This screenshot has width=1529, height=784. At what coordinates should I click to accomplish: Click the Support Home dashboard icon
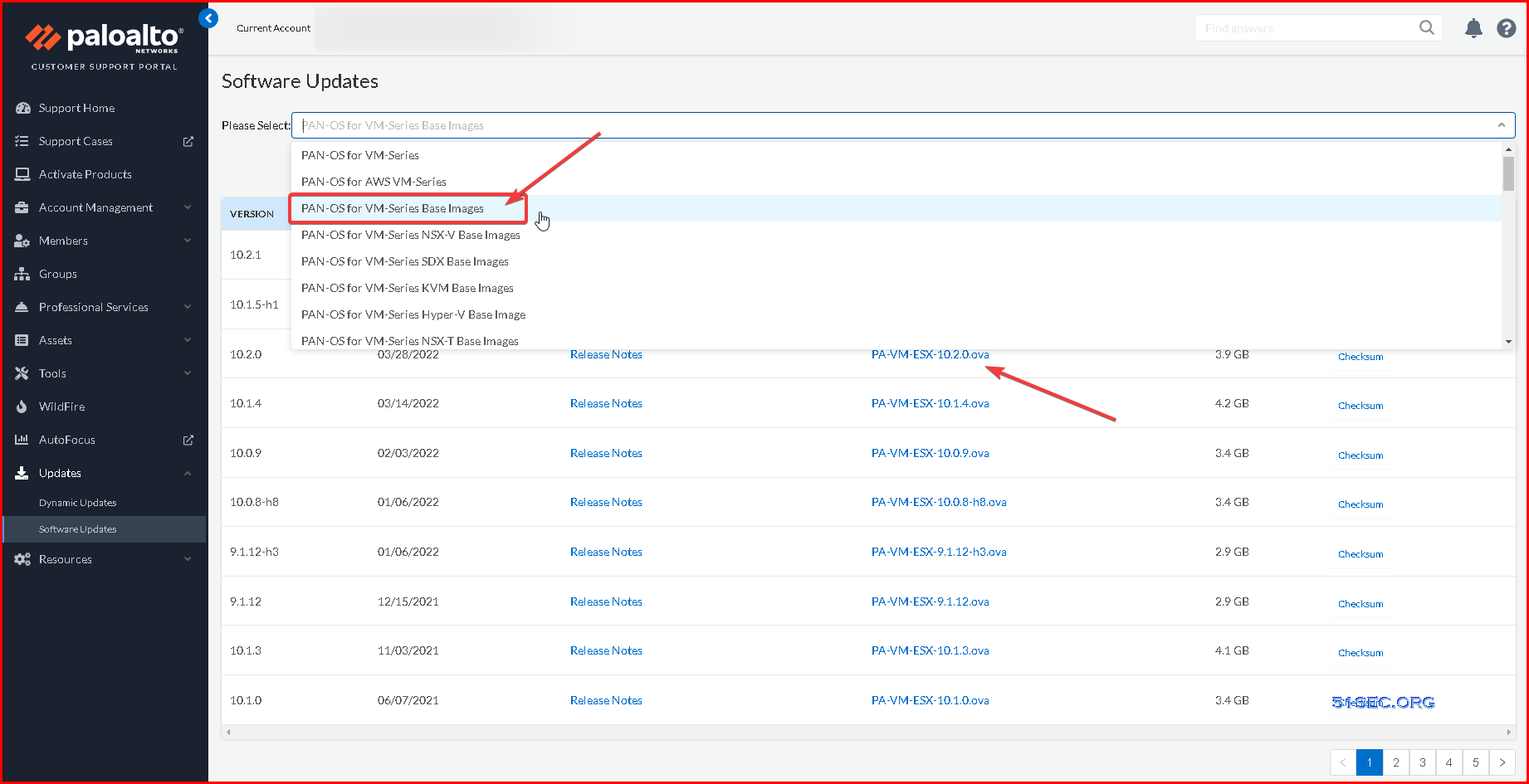(x=22, y=108)
